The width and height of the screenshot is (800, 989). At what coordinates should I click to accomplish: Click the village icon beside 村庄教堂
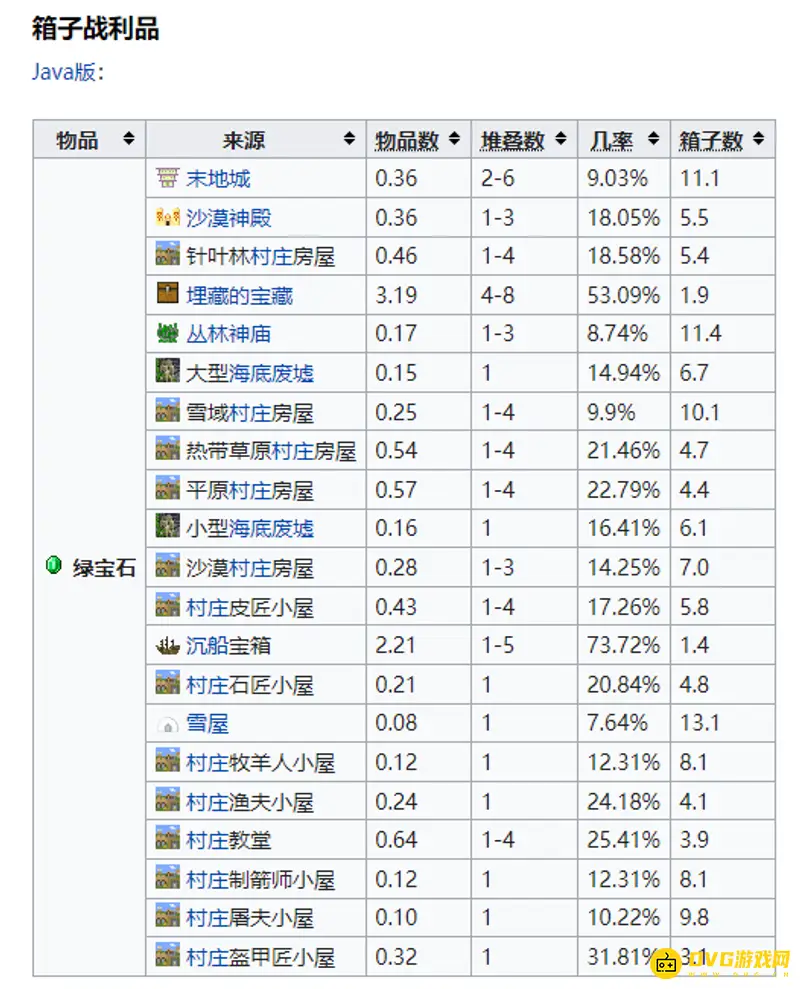point(168,837)
